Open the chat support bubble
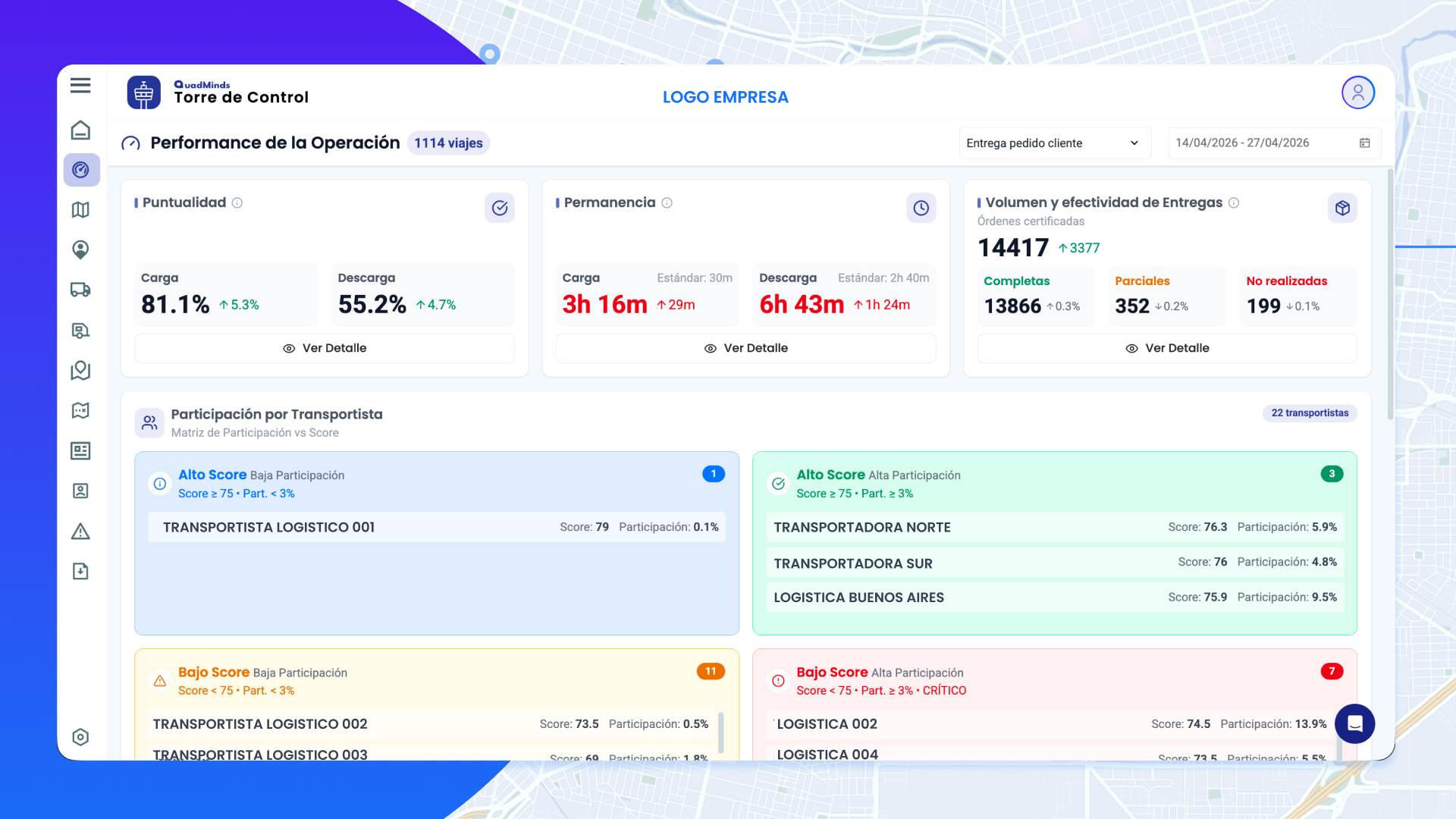1456x819 pixels. click(x=1355, y=723)
